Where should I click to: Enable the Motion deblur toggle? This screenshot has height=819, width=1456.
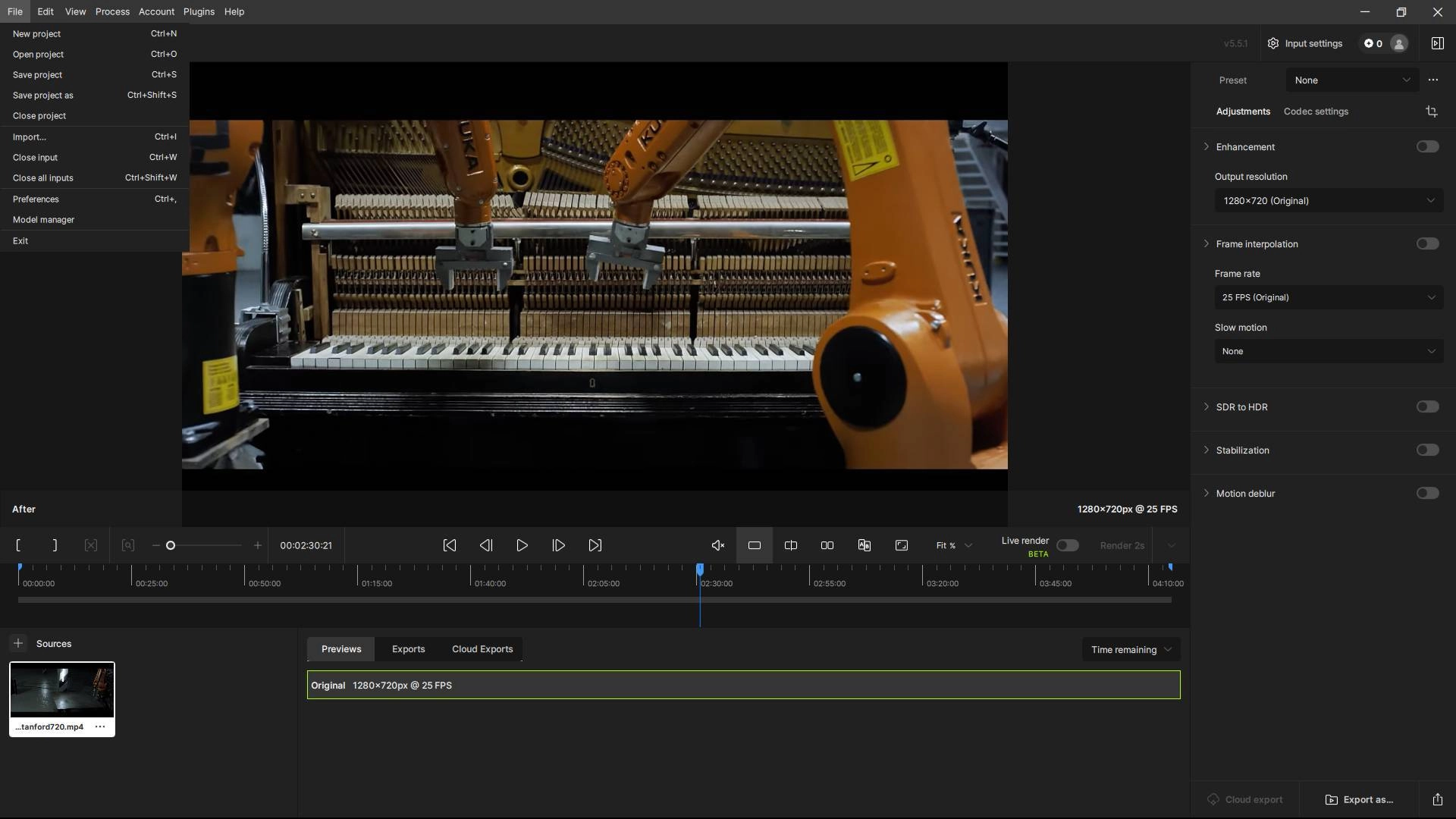[1427, 493]
